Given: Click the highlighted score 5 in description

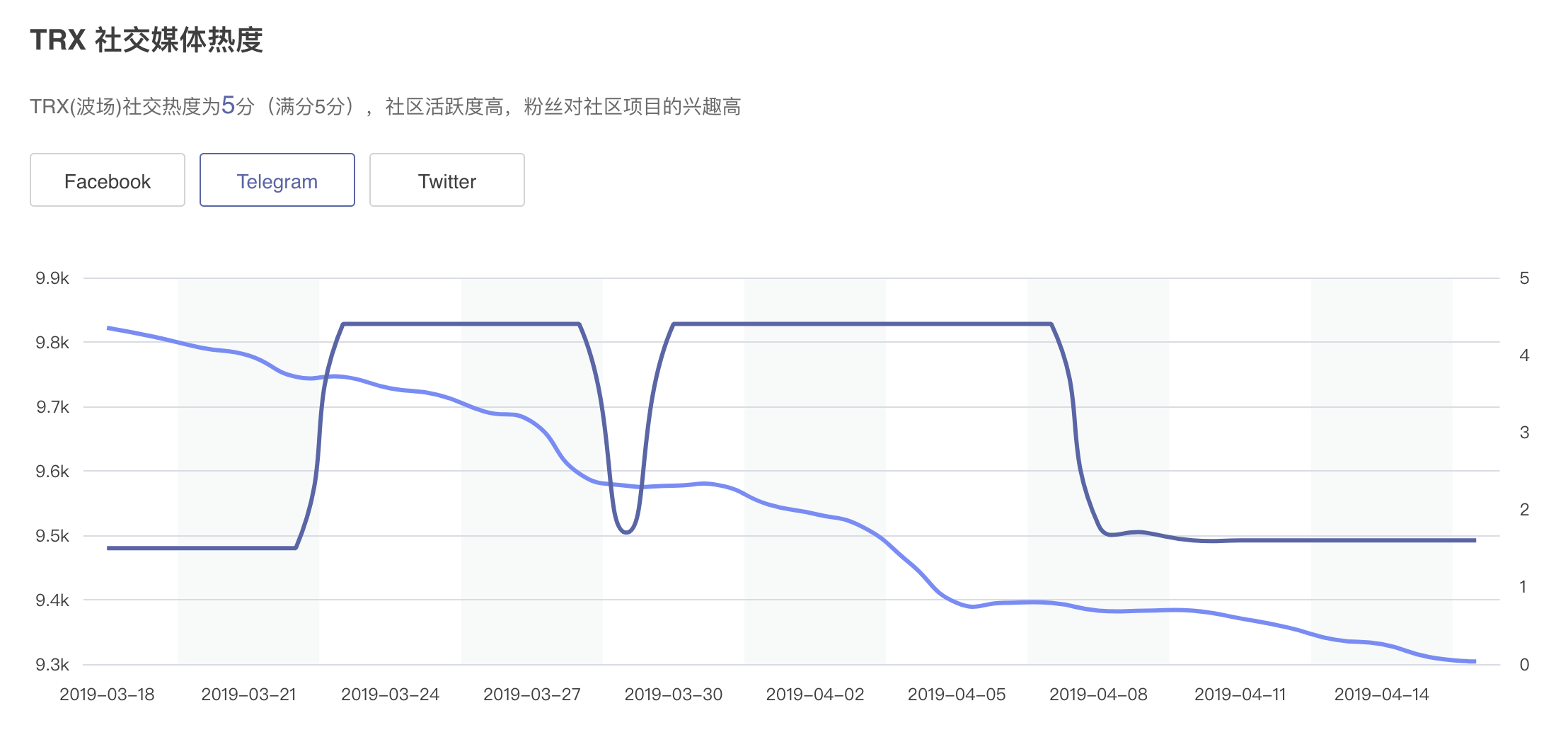Looking at the screenshot, I should (x=228, y=105).
